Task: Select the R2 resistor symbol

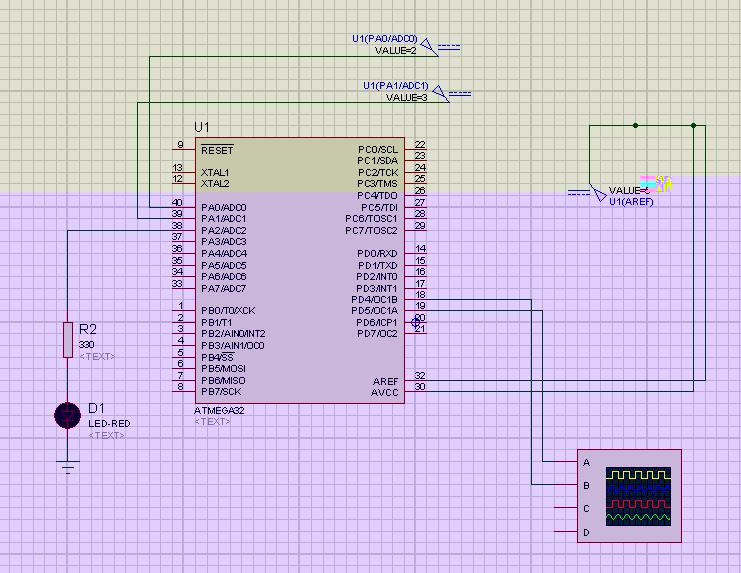Action: 68,340
